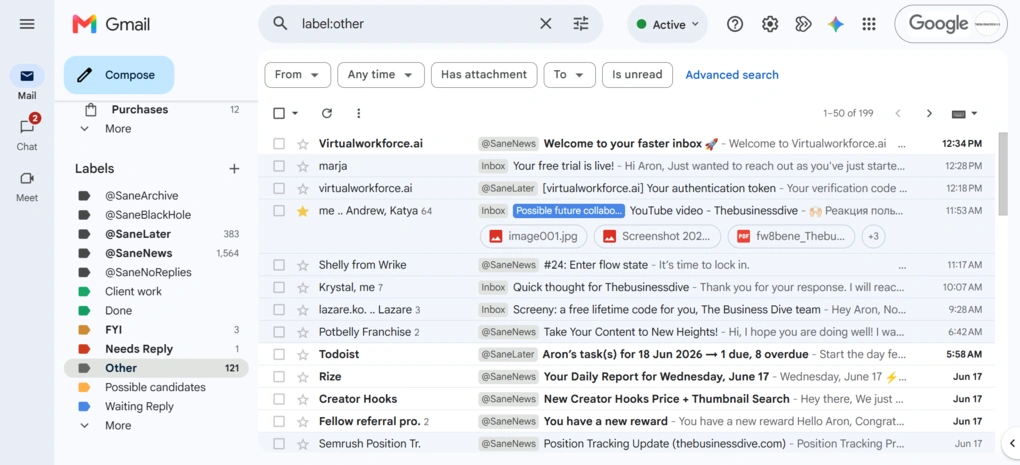
Task: Open the Advanced search link
Action: 732,75
